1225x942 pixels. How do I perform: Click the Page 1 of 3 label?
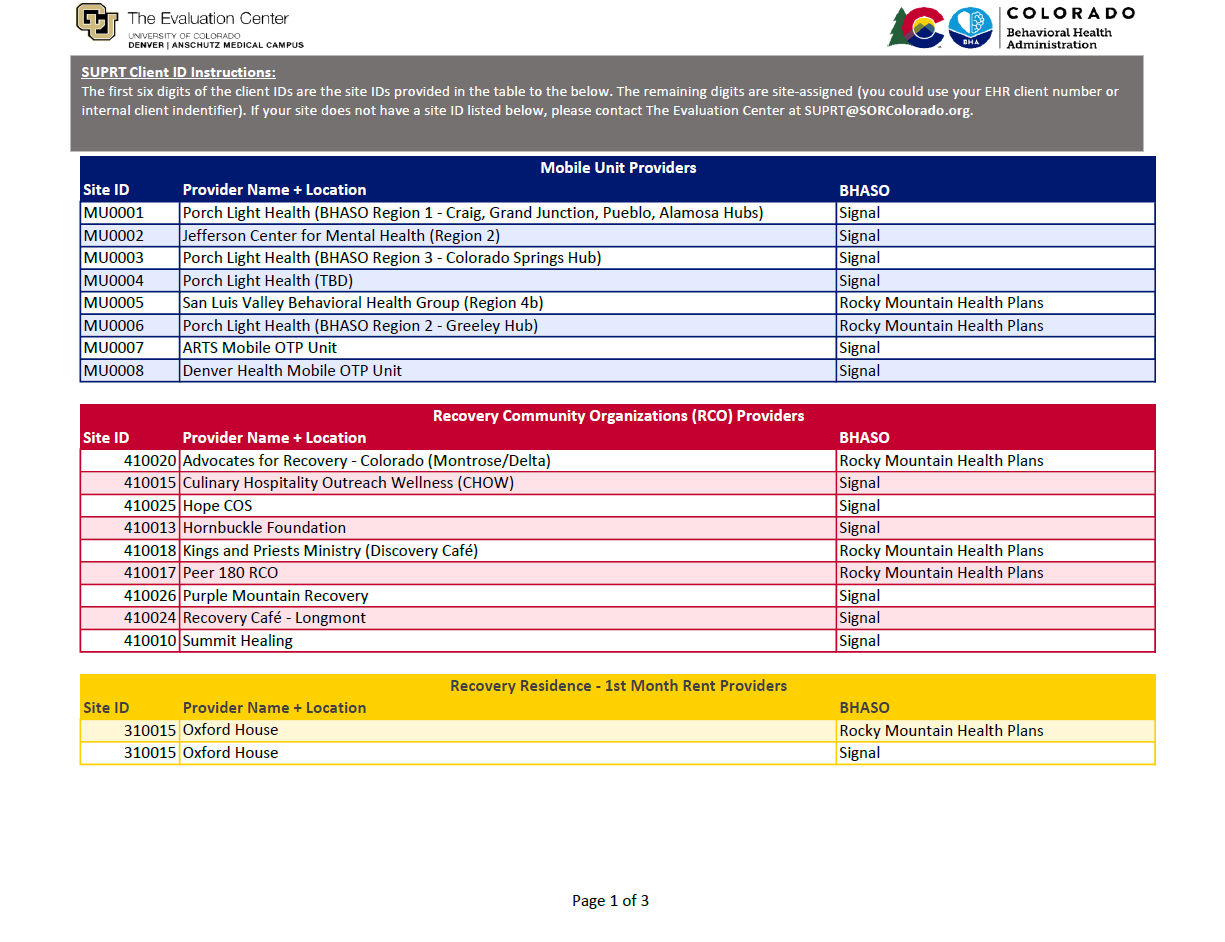(x=609, y=900)
